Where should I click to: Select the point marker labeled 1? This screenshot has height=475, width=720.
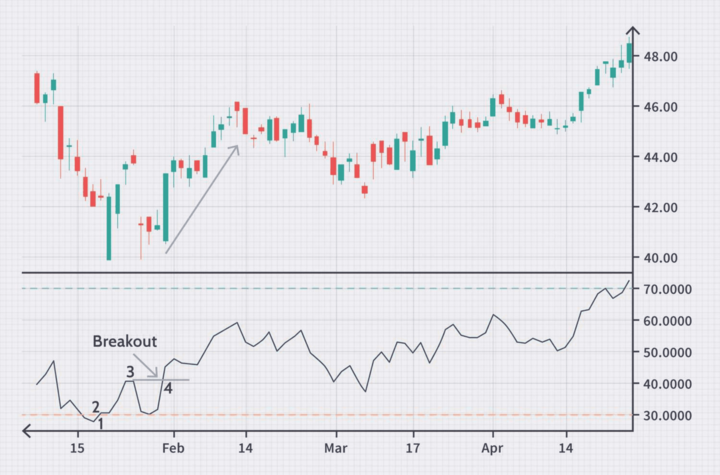[x=100, y=424]
